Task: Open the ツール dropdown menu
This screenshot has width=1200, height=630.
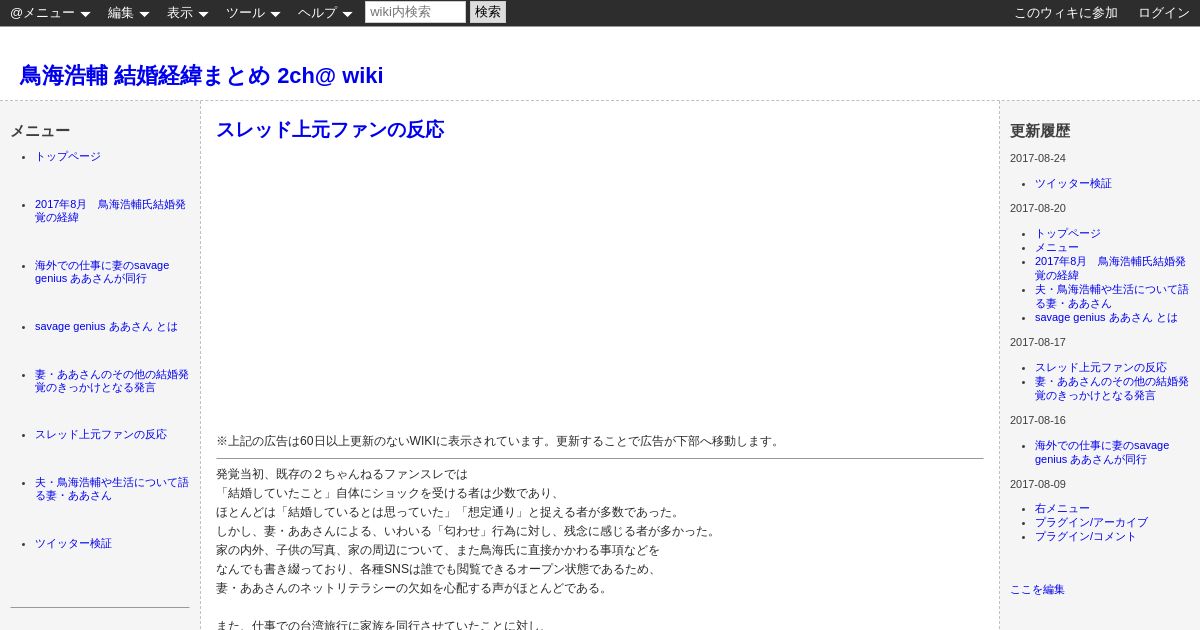Action: tap(253, 13)
